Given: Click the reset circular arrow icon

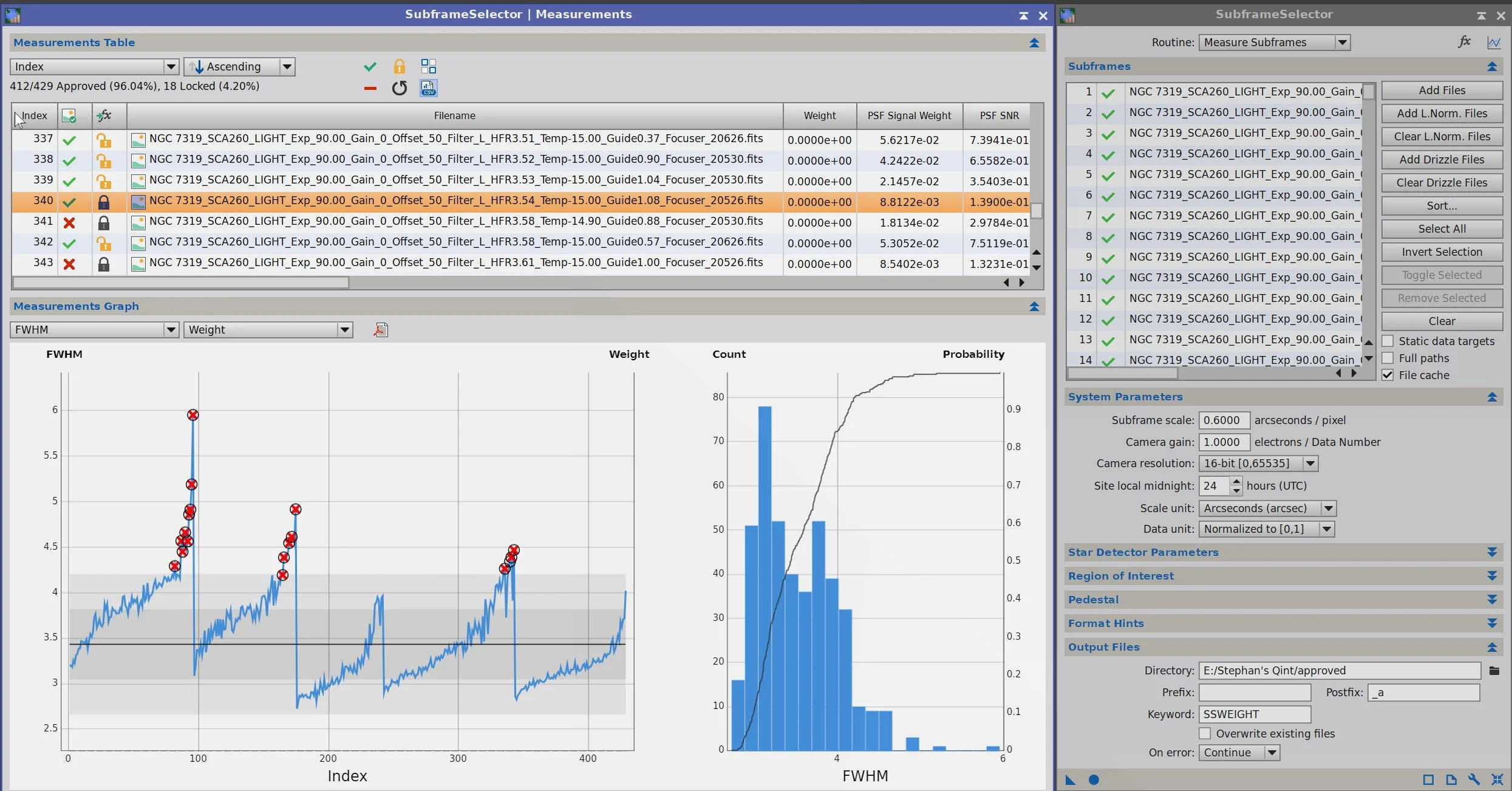Looking at the screenshot, I should coord(399,89).
